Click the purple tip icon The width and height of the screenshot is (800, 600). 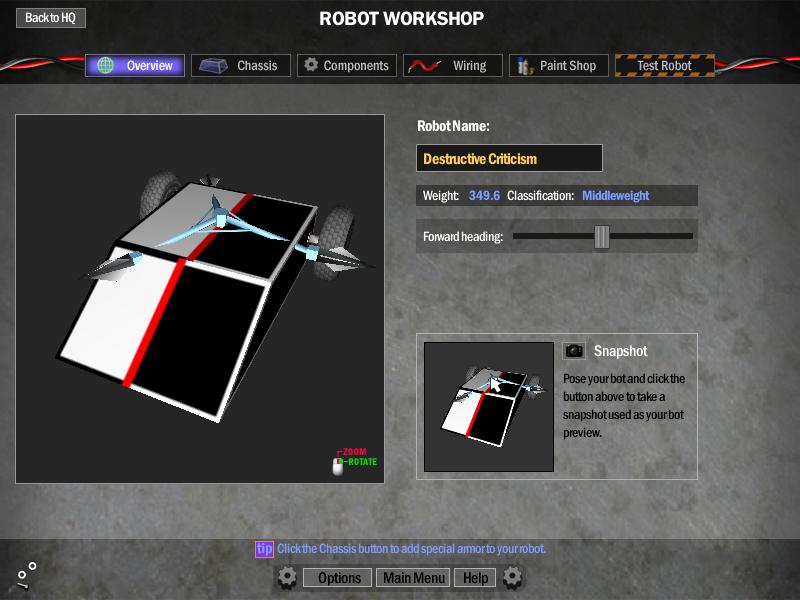tap(264, 549)
